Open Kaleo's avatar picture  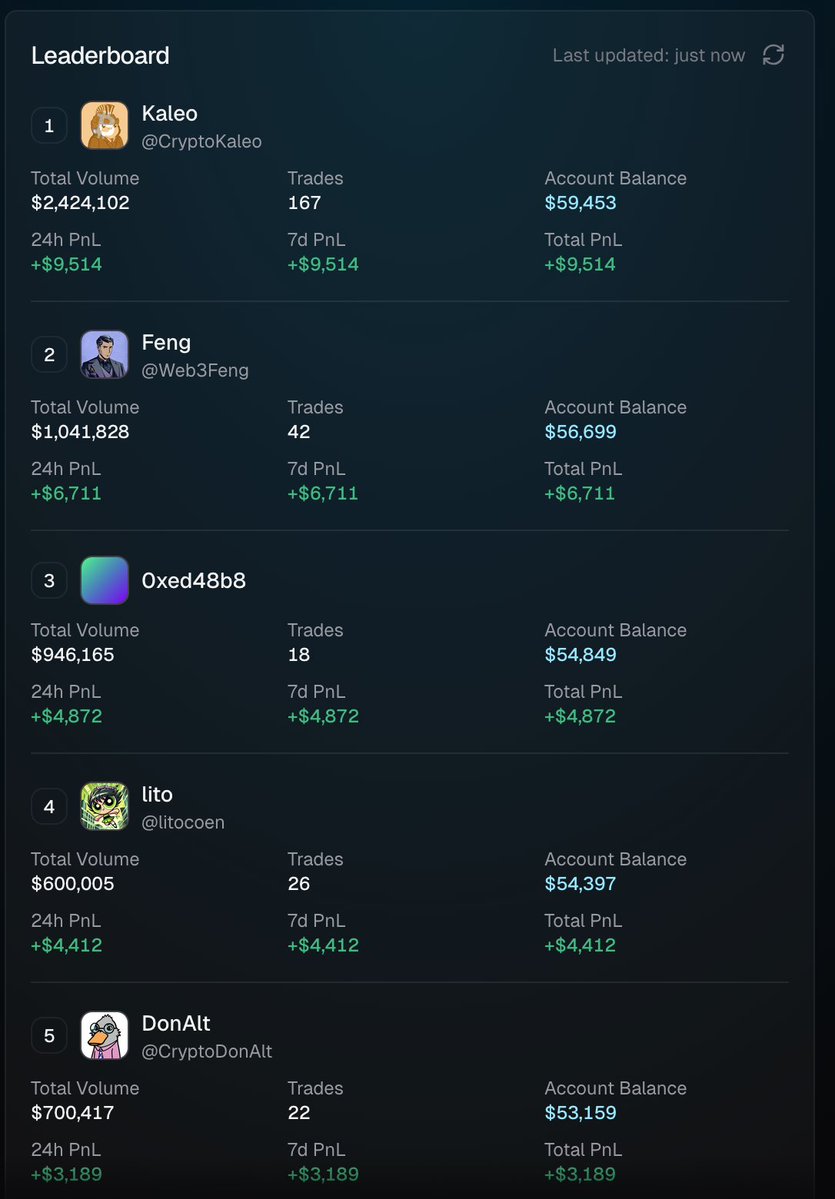tap(104, 126)
